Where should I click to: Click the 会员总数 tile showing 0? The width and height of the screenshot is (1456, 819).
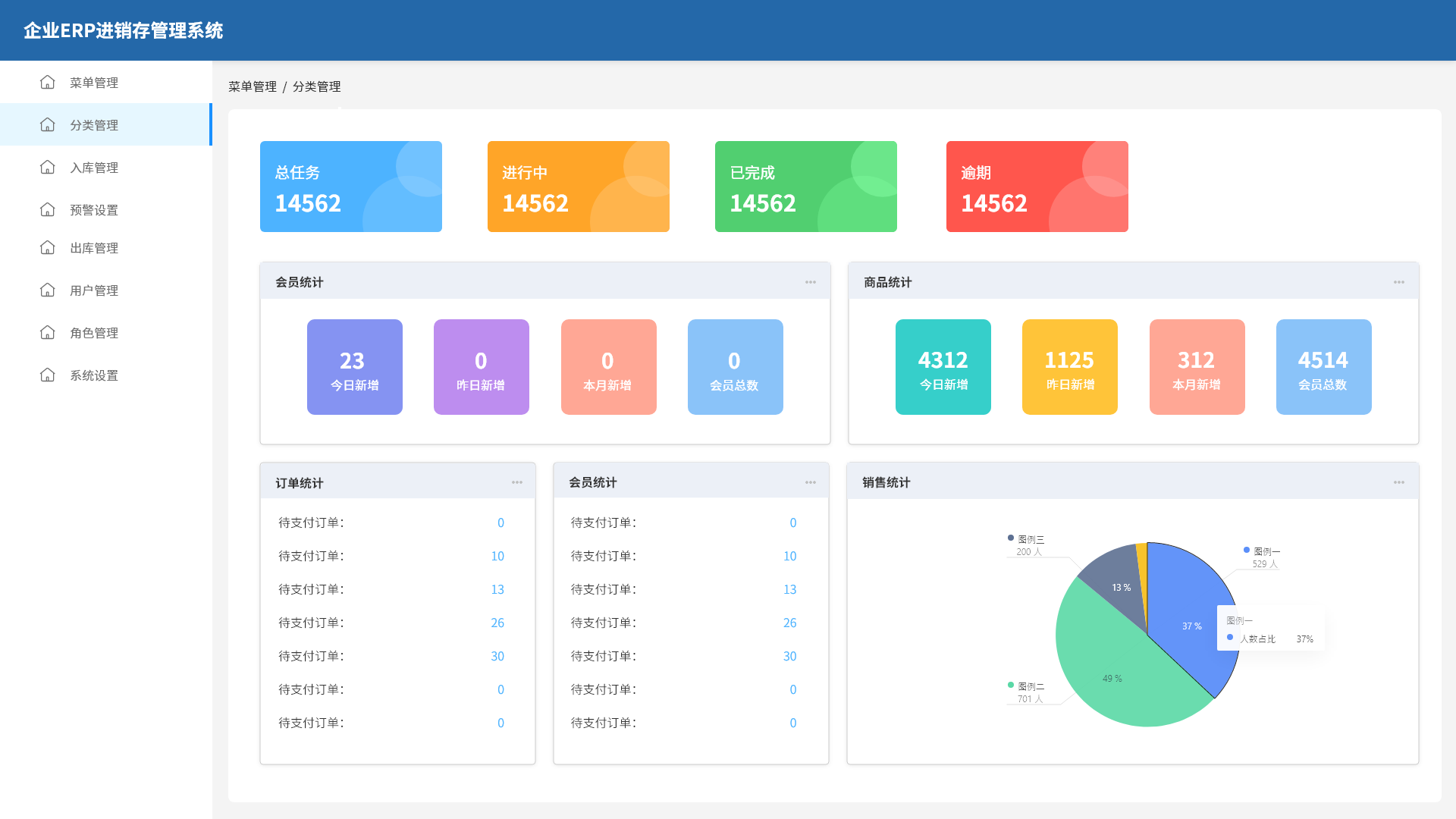coord(736,367)
